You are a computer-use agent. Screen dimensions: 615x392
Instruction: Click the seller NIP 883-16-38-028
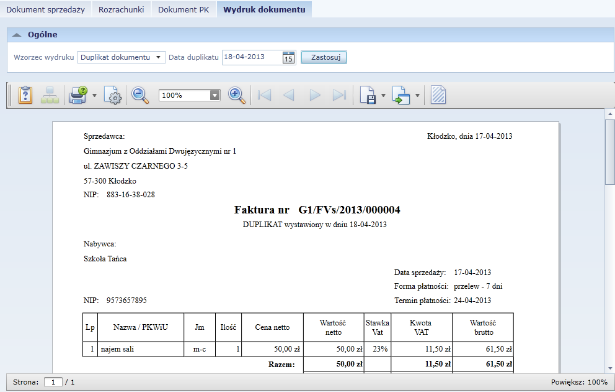click(x=131, y=194)
